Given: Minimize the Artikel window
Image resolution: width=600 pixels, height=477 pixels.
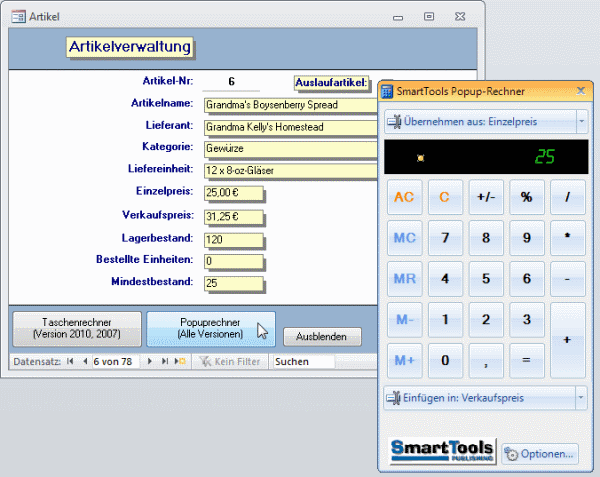Looking at the screenshot, I should [x=398, y=17].
